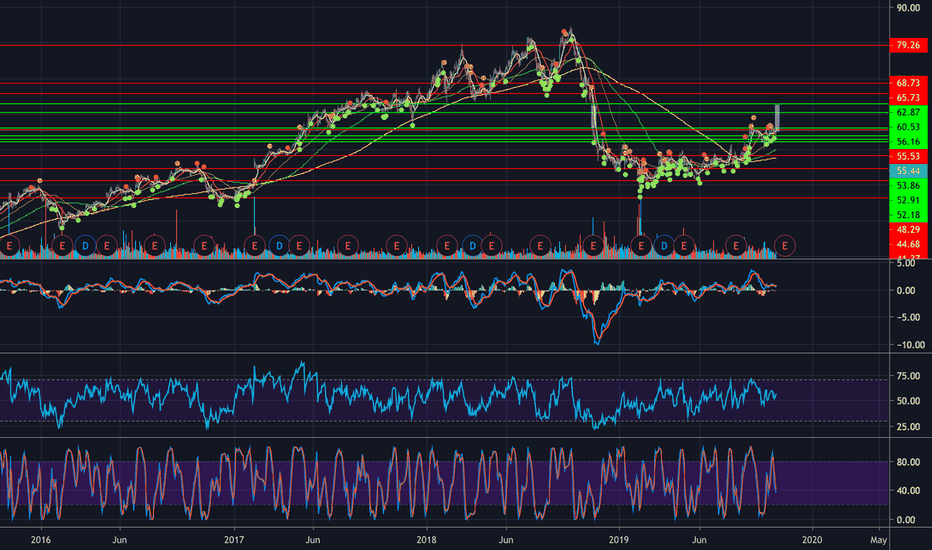
Task: Select the 62.87 green price label
Action: point(908,112)
